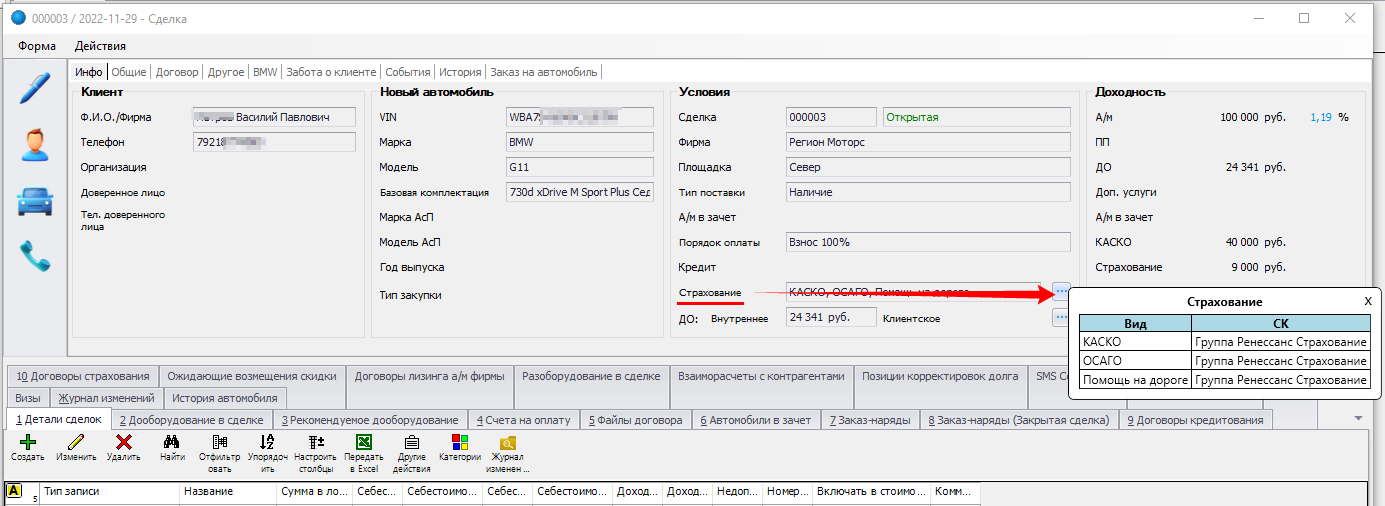
Task: Select the blue car icon in sidebar
Action: pyautogui.click(x=36, y=202)
